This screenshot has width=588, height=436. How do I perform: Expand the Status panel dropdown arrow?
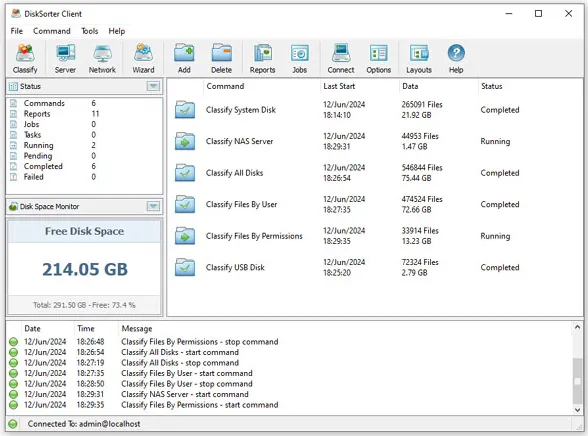click(x=153, y=86)
